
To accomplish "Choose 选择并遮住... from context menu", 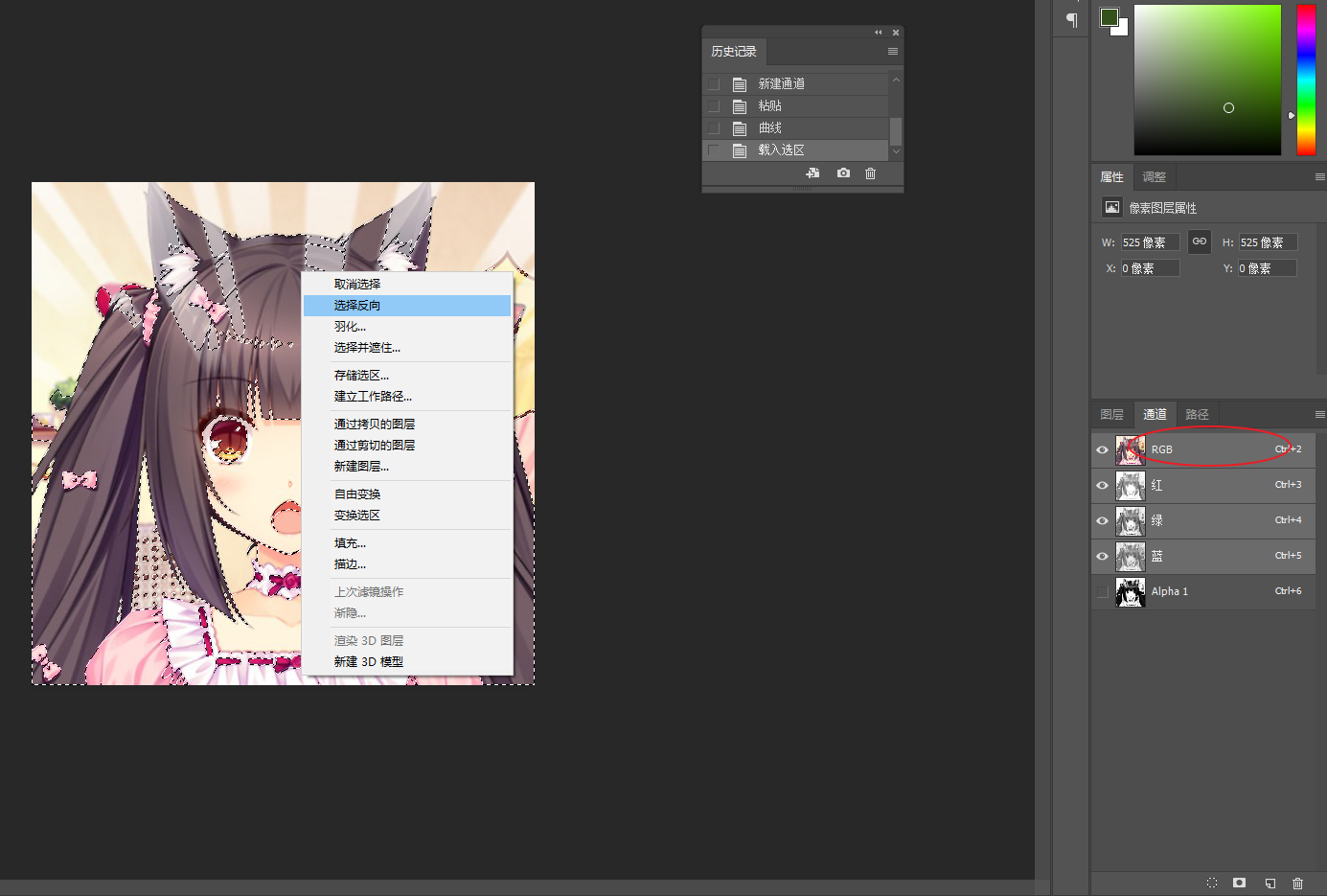I will pos(407,347).
